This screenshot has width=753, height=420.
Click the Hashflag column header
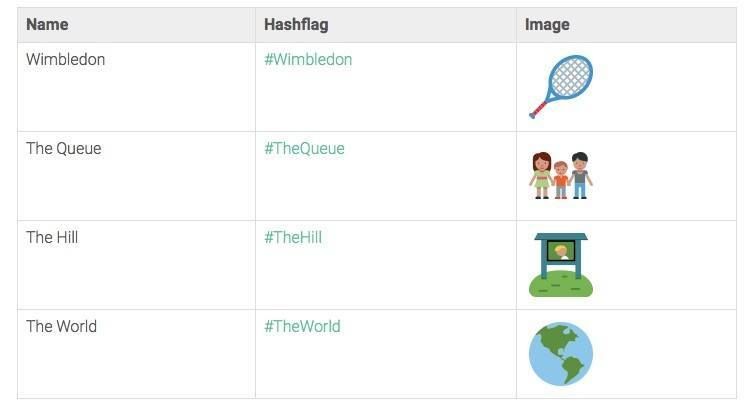pos(296,24)
